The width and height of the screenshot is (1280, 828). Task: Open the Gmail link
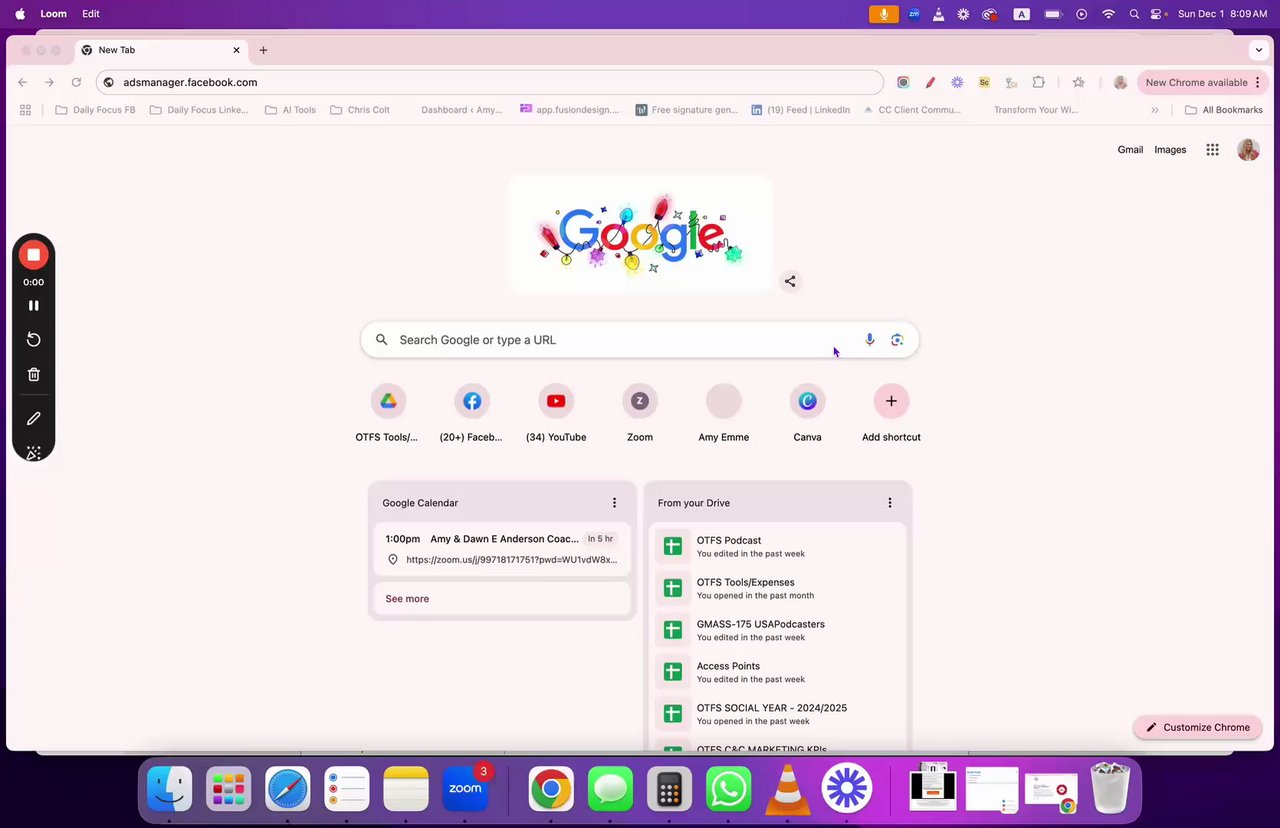1130,150
